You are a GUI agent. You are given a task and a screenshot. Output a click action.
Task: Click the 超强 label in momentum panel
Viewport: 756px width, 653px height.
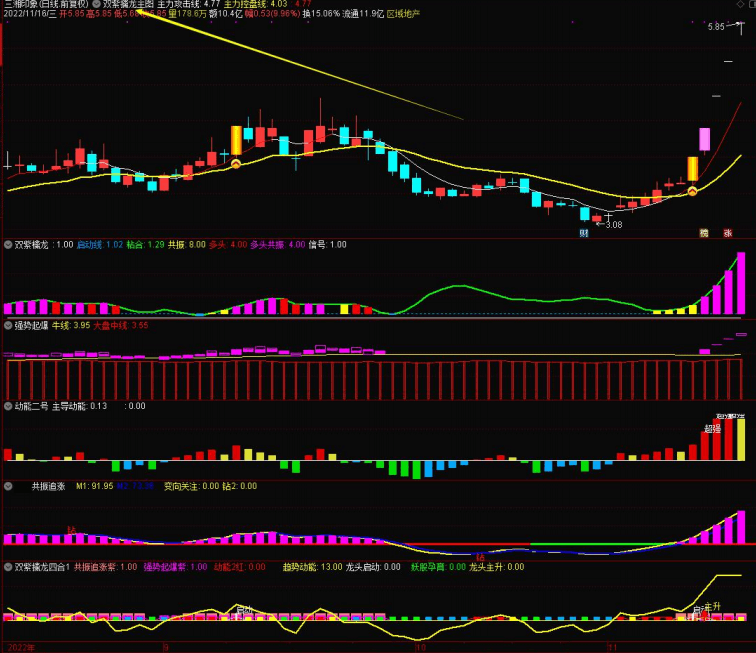point(712,428)
